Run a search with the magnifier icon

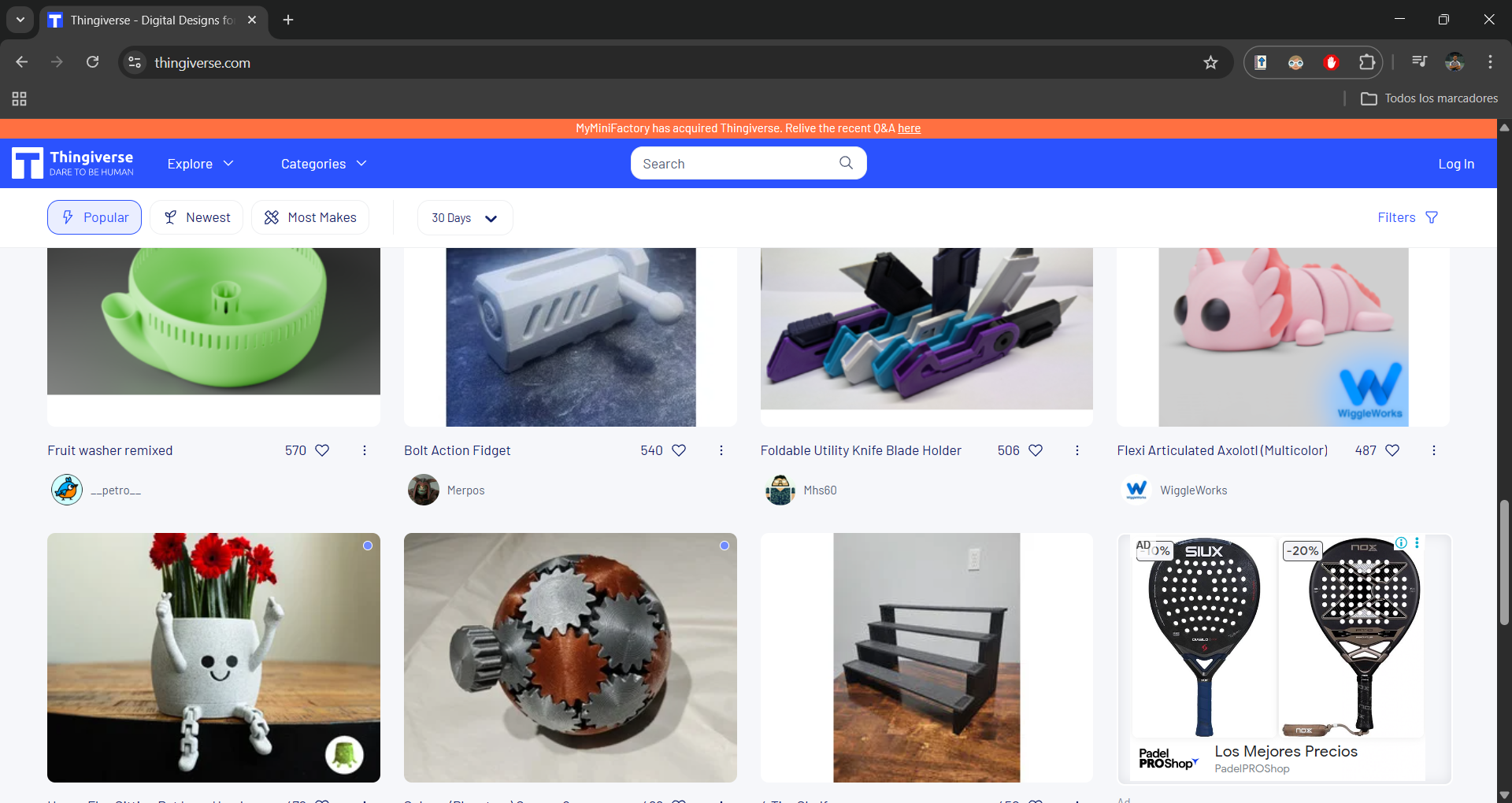click(845, 163)
